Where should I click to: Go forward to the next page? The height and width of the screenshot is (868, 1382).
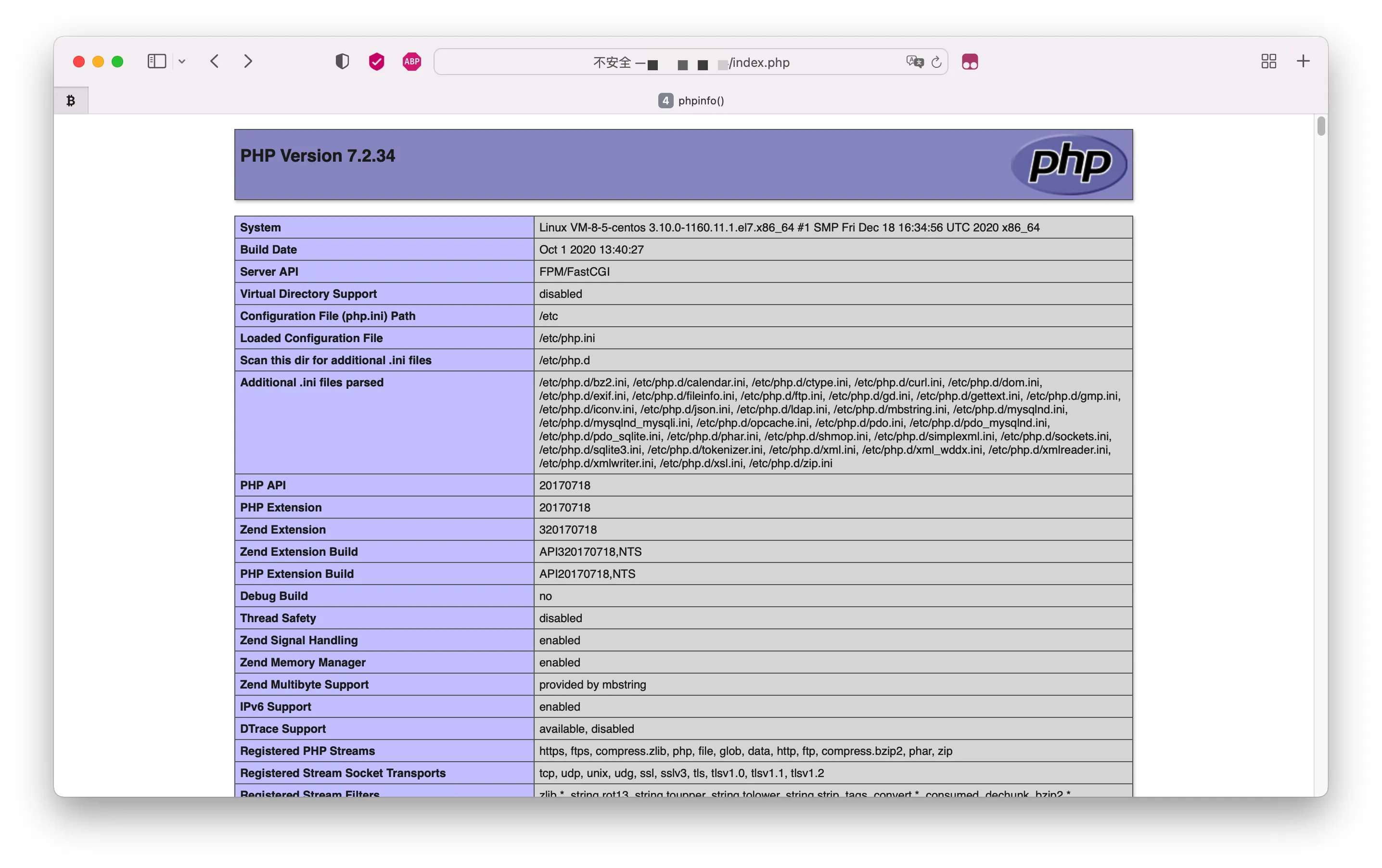[248, 62]
